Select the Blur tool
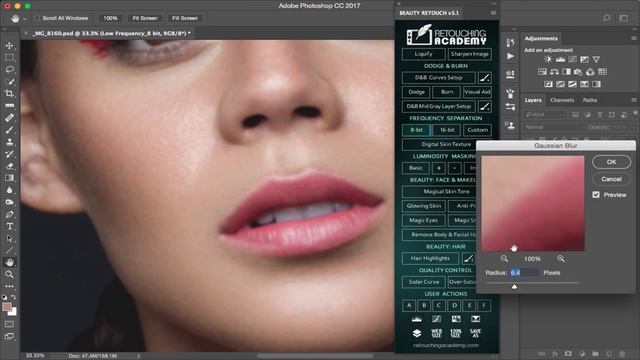 coord(9,190)
